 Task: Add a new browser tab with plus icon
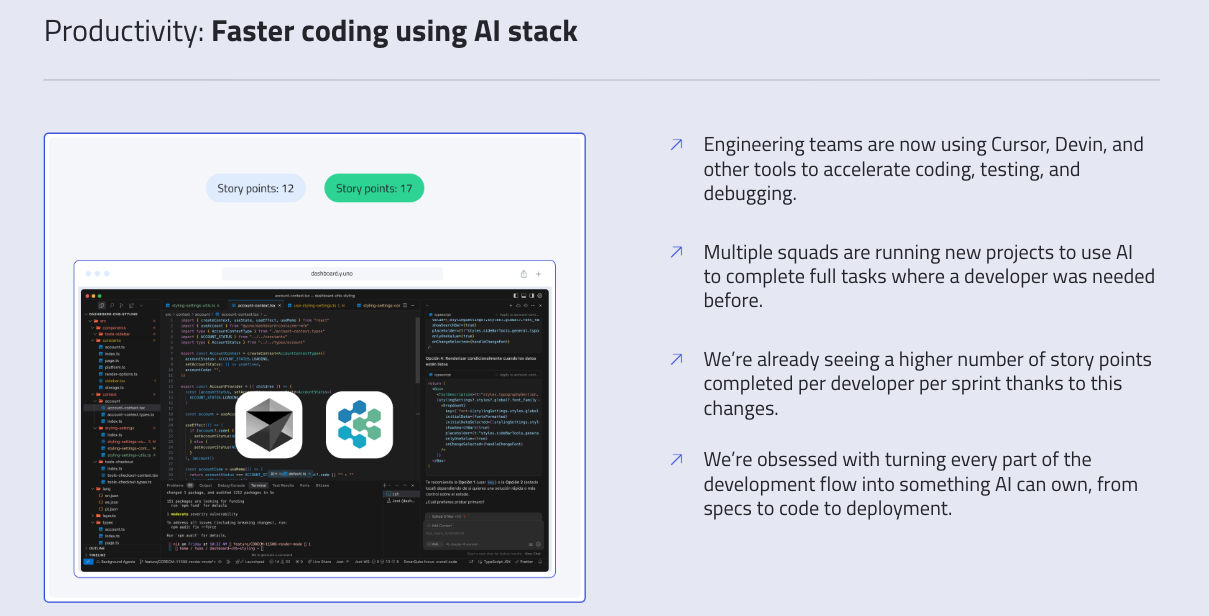coord(538,274)
